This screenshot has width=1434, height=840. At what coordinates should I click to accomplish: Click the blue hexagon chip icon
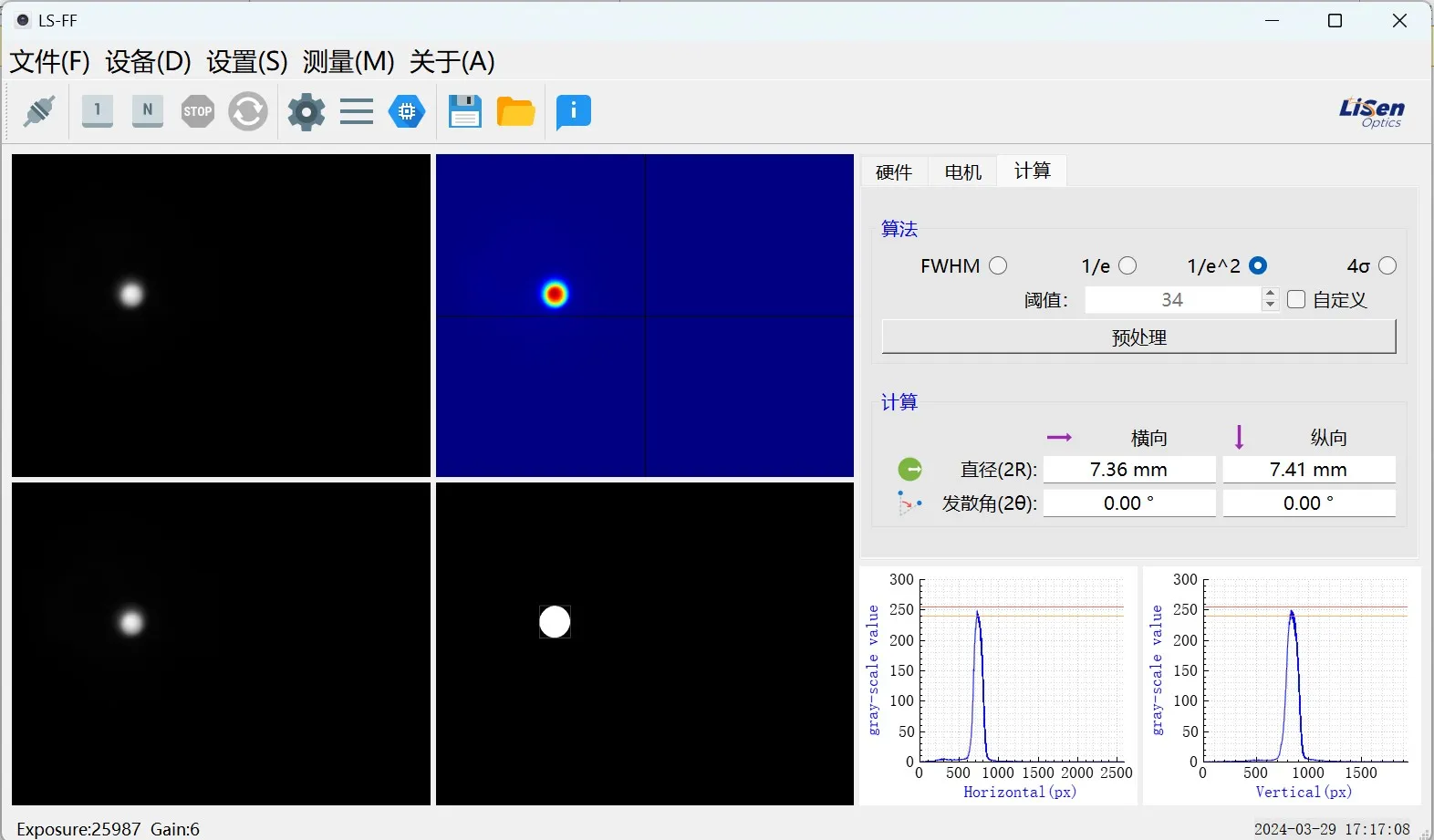(x=407, y=111)
